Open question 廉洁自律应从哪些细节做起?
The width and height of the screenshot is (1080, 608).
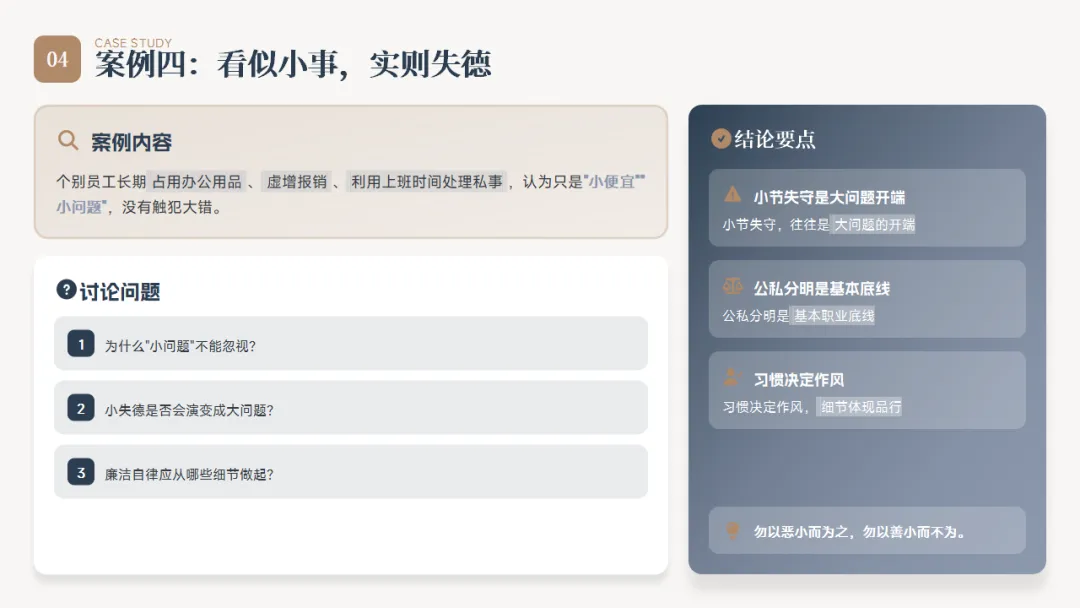click(x=351, y=472)
